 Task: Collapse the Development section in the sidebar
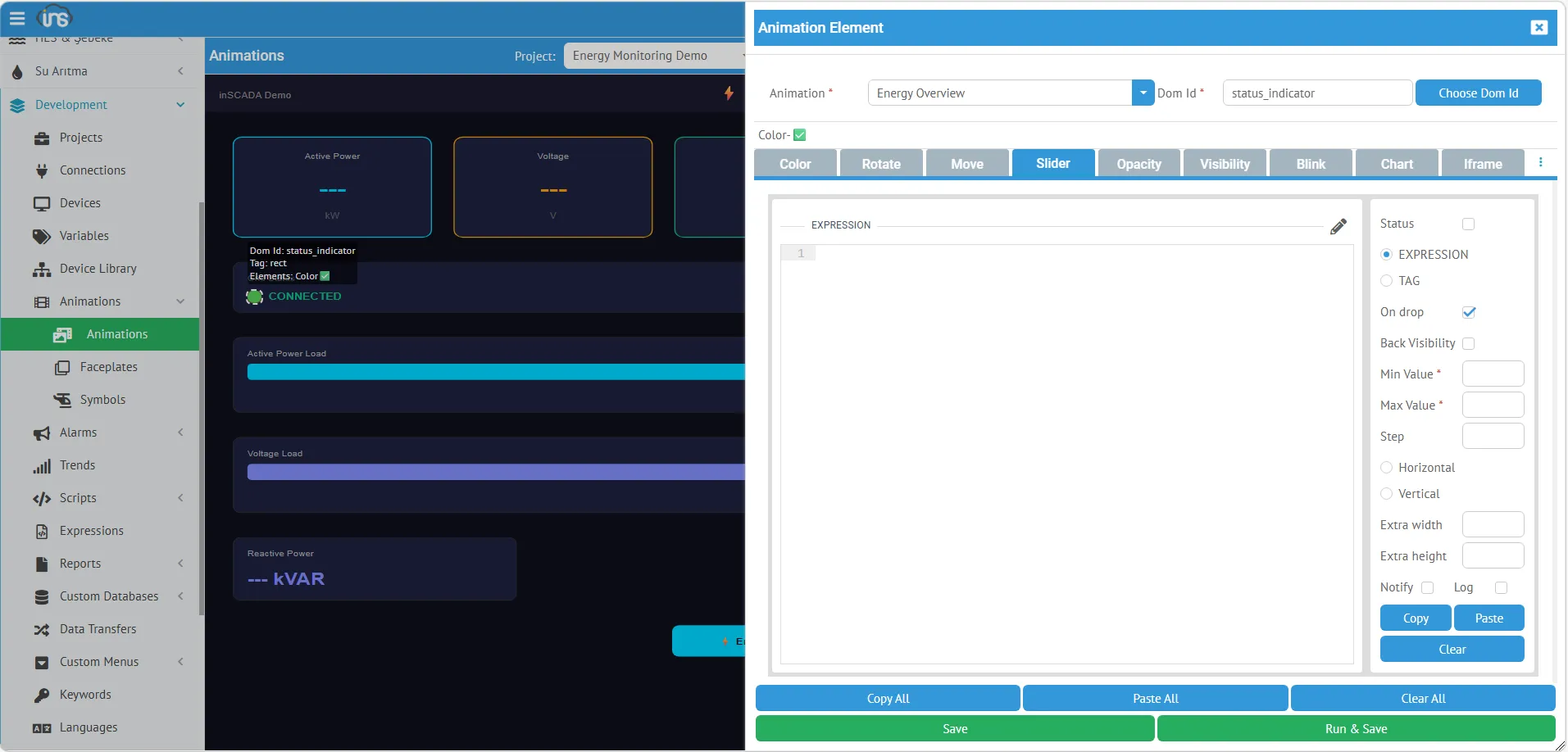pos(180,105)
